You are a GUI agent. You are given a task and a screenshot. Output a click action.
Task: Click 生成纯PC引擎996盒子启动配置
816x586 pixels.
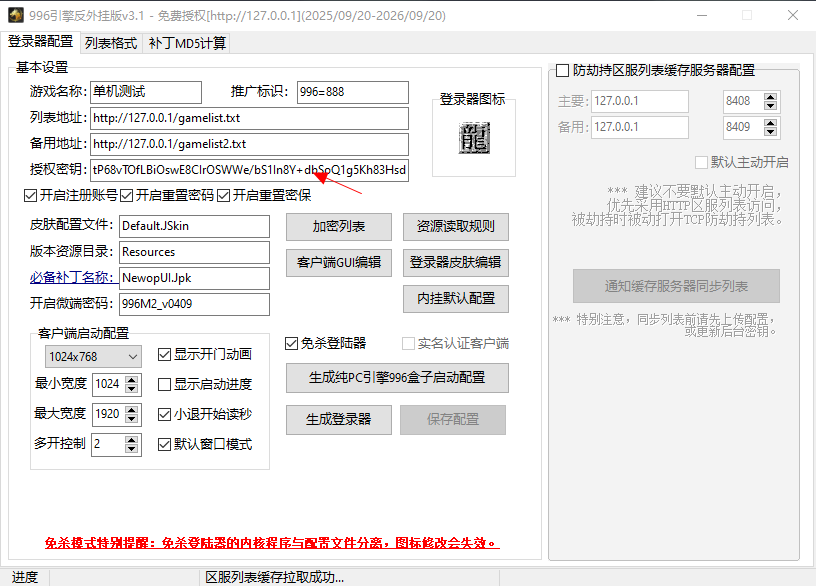399,379
